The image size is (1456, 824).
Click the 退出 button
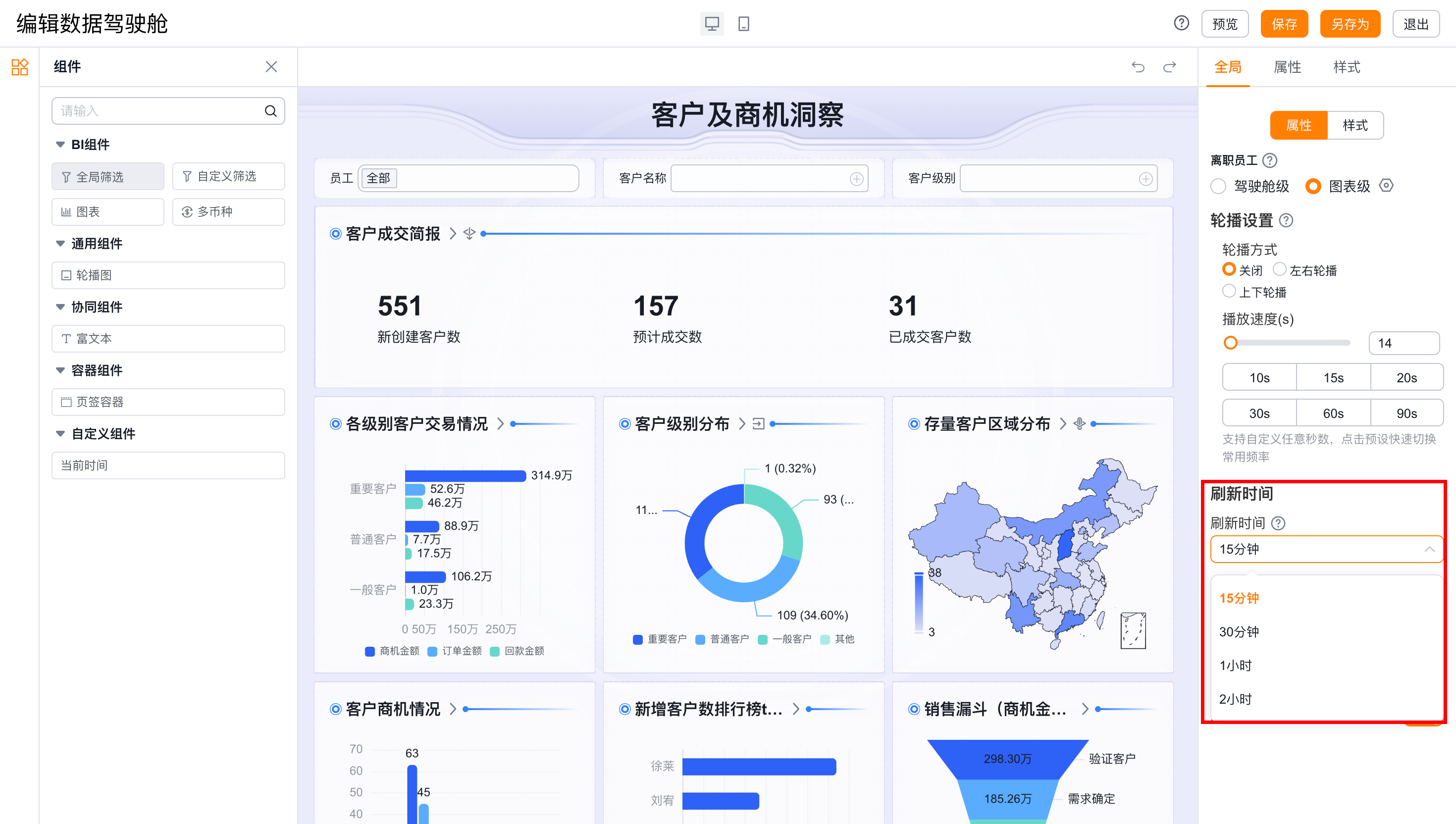pos(1416,24)
